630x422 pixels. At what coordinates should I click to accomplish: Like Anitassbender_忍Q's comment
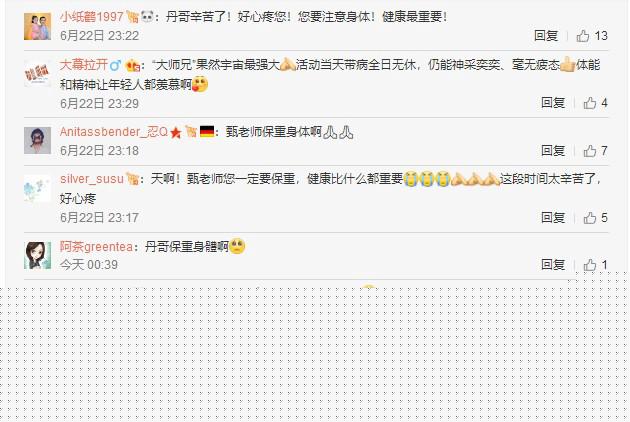(x=595, y=151)
